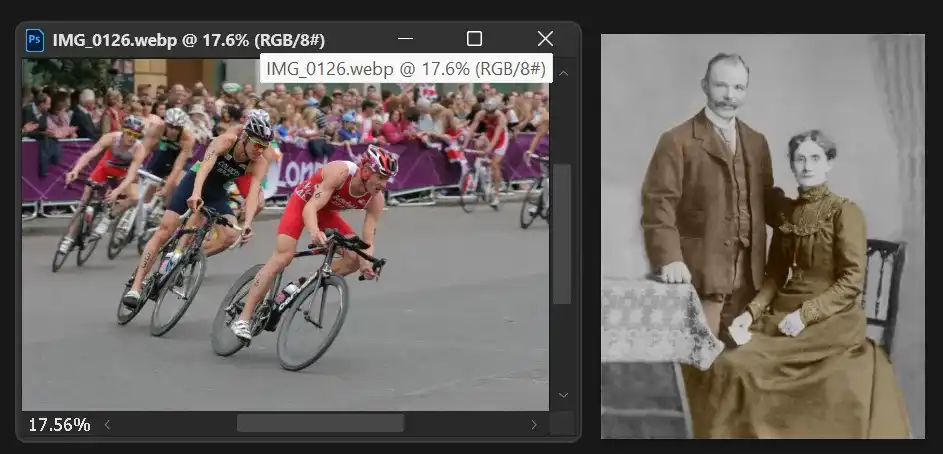Maximize the IMG_0126.webp document window

click(x=474, y=39)
